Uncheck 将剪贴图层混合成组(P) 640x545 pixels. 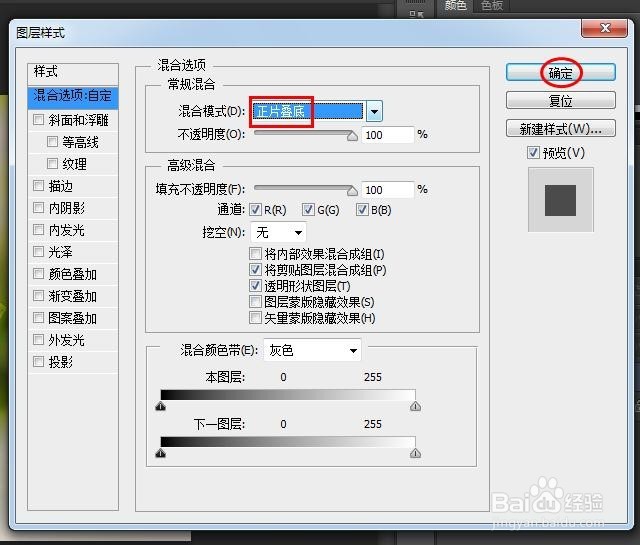[x=256, y=269]
